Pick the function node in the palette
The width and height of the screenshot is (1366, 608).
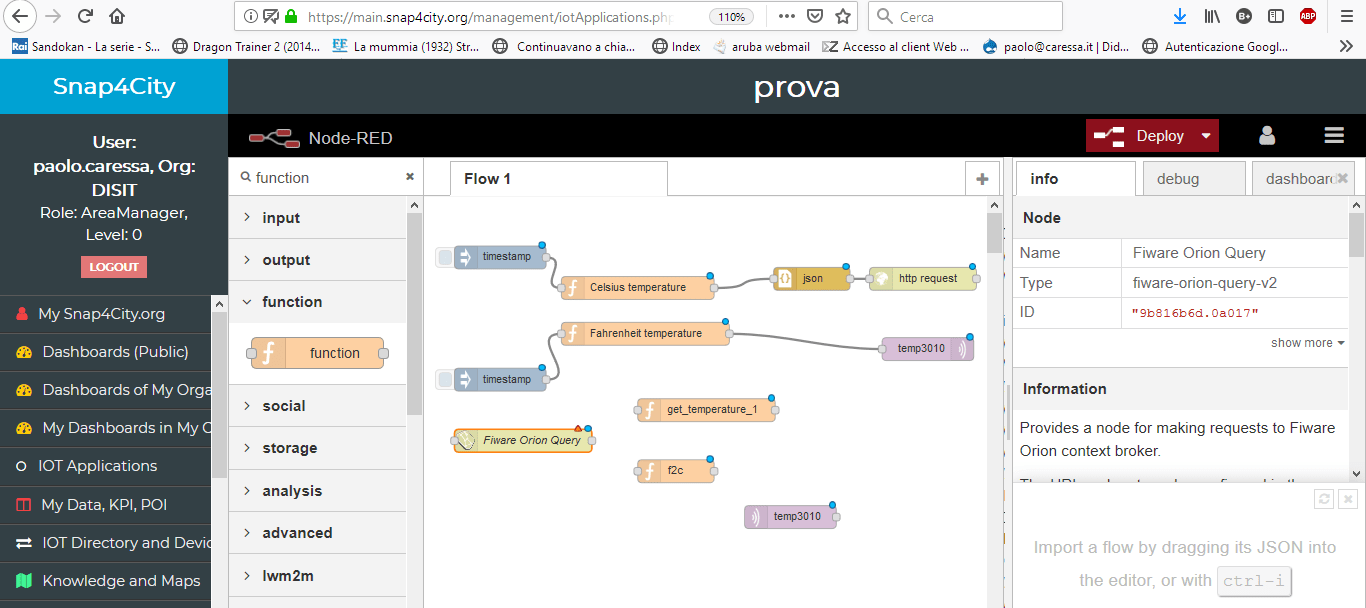pos(318,353)
